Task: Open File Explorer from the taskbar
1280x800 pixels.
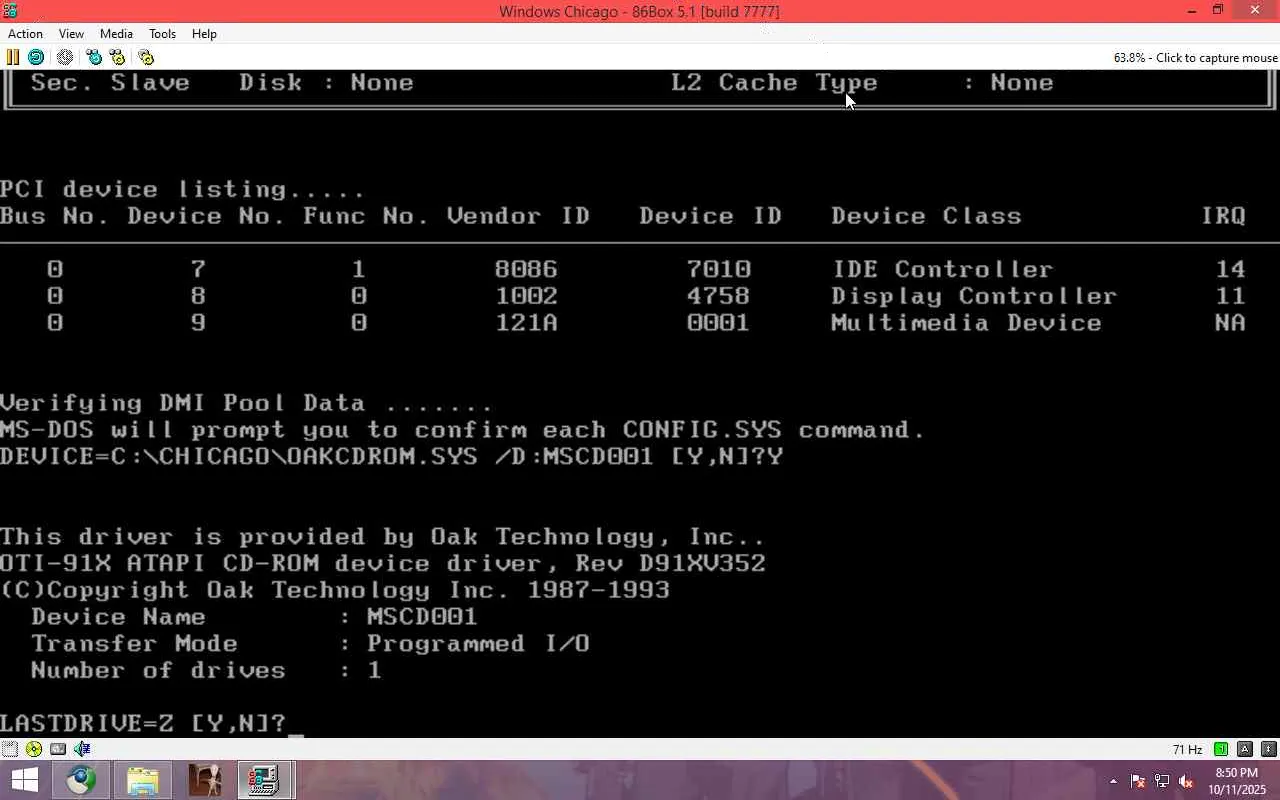Action: pyautogui.click(x=143, y=780)
